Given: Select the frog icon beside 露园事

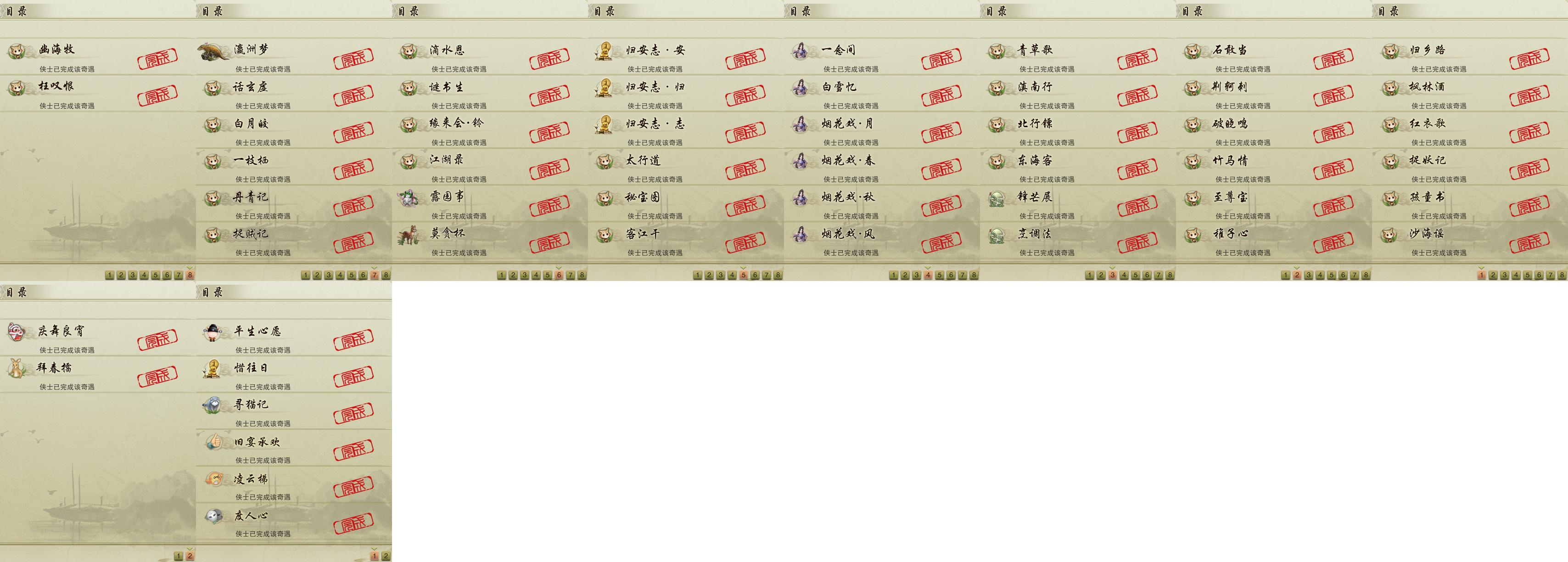Looking at the screenshot, I should pyautogui.click(x=408, y=198).
